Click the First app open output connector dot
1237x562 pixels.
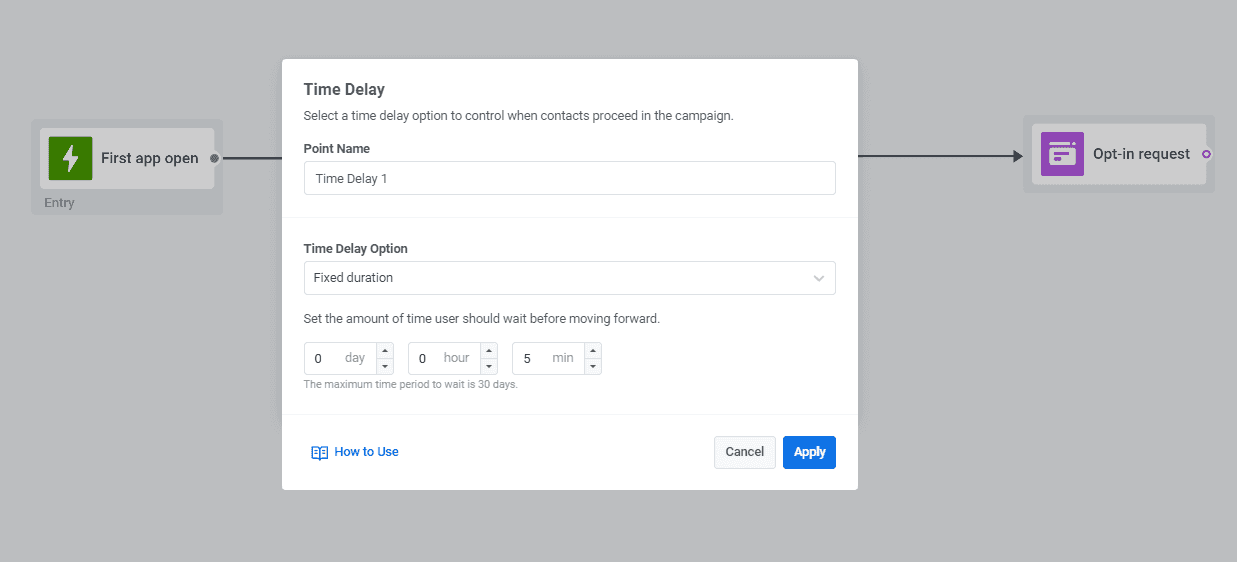(x=214, y=158)
